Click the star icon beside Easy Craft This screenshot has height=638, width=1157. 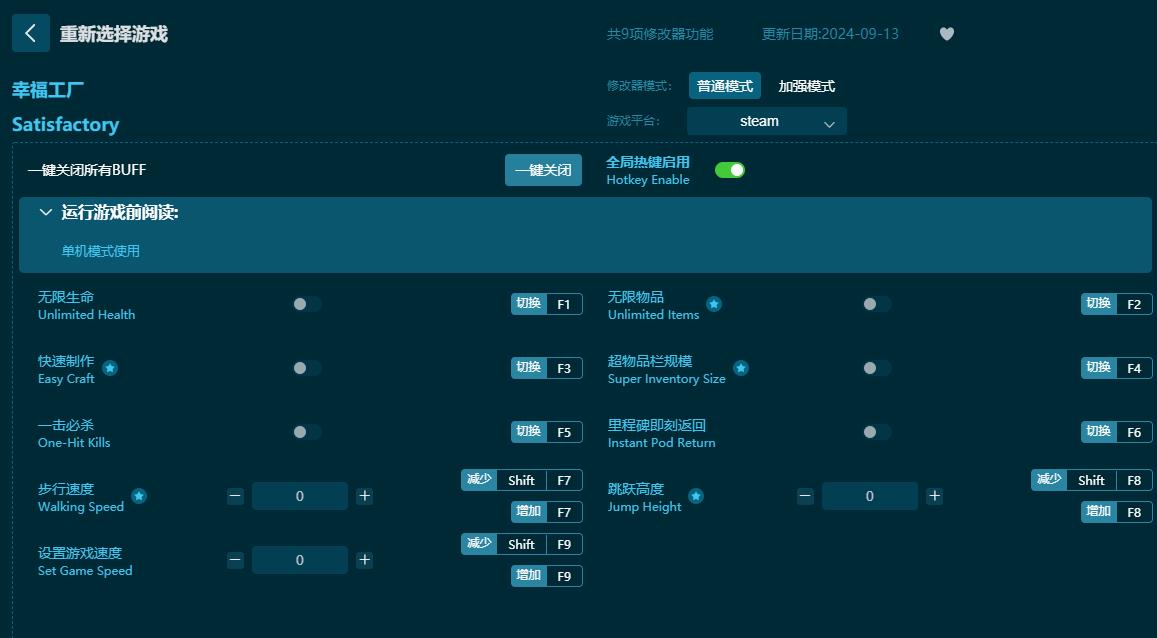(108, 368)
